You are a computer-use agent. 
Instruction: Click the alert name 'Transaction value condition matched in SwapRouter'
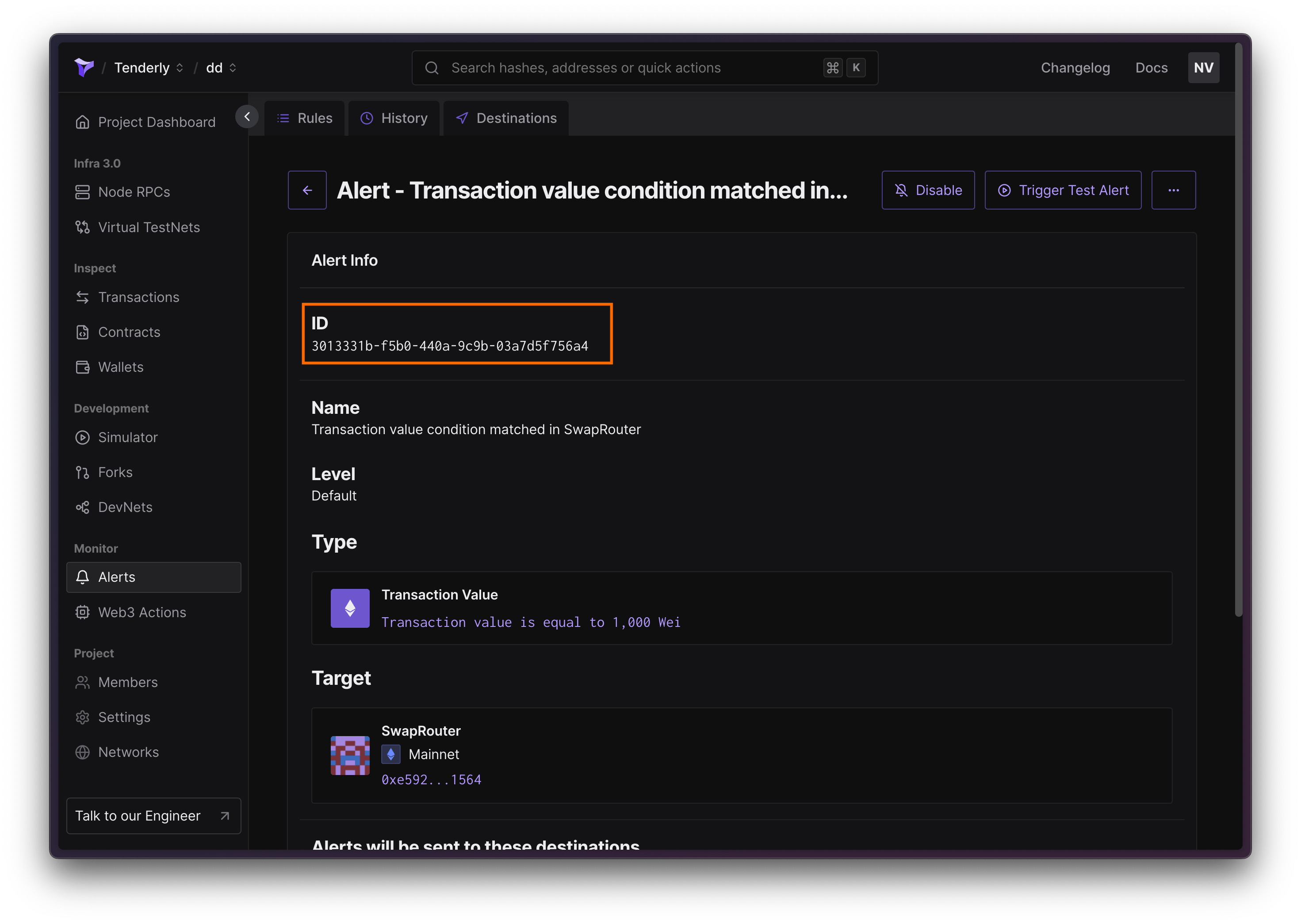tap(476, 430)
